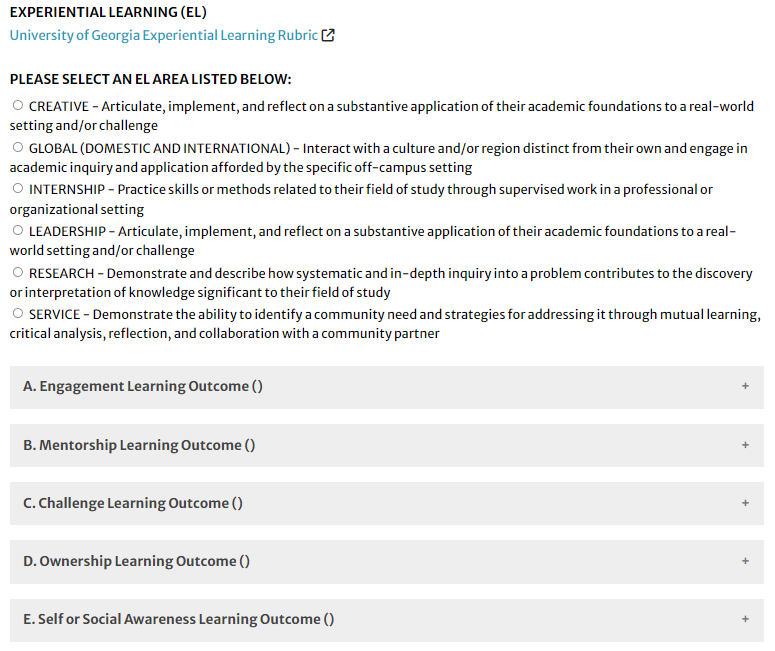This screenshot has width=775, height=651.
Task: Click plus icon on Engagement Learning Outcome
Action: tap(745, 386)
